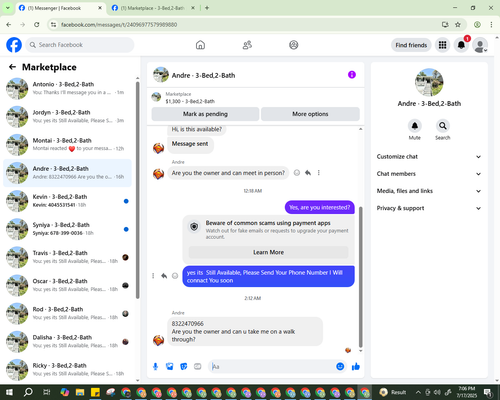Bookmark this page with the star icon

tap(458, 25)
